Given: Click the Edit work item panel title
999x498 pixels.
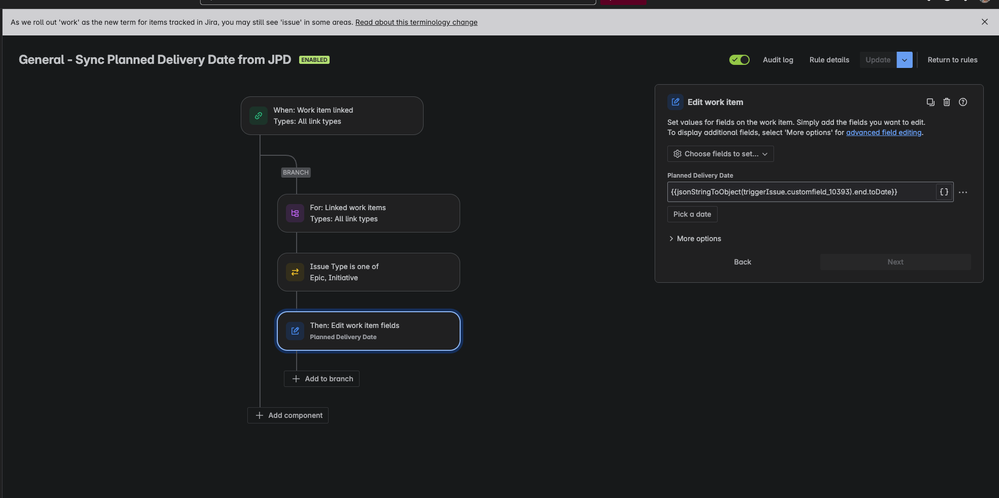Looking at the screenshot, I should [x=715, y=102].
